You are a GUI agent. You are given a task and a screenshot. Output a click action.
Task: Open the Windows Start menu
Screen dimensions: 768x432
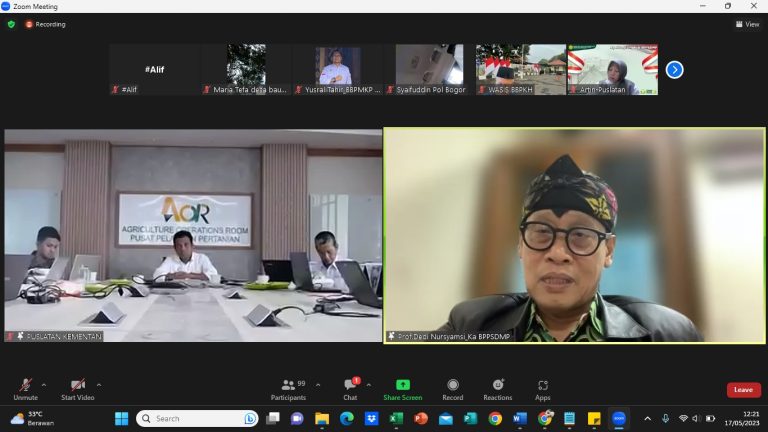click(x=121, y=419)
